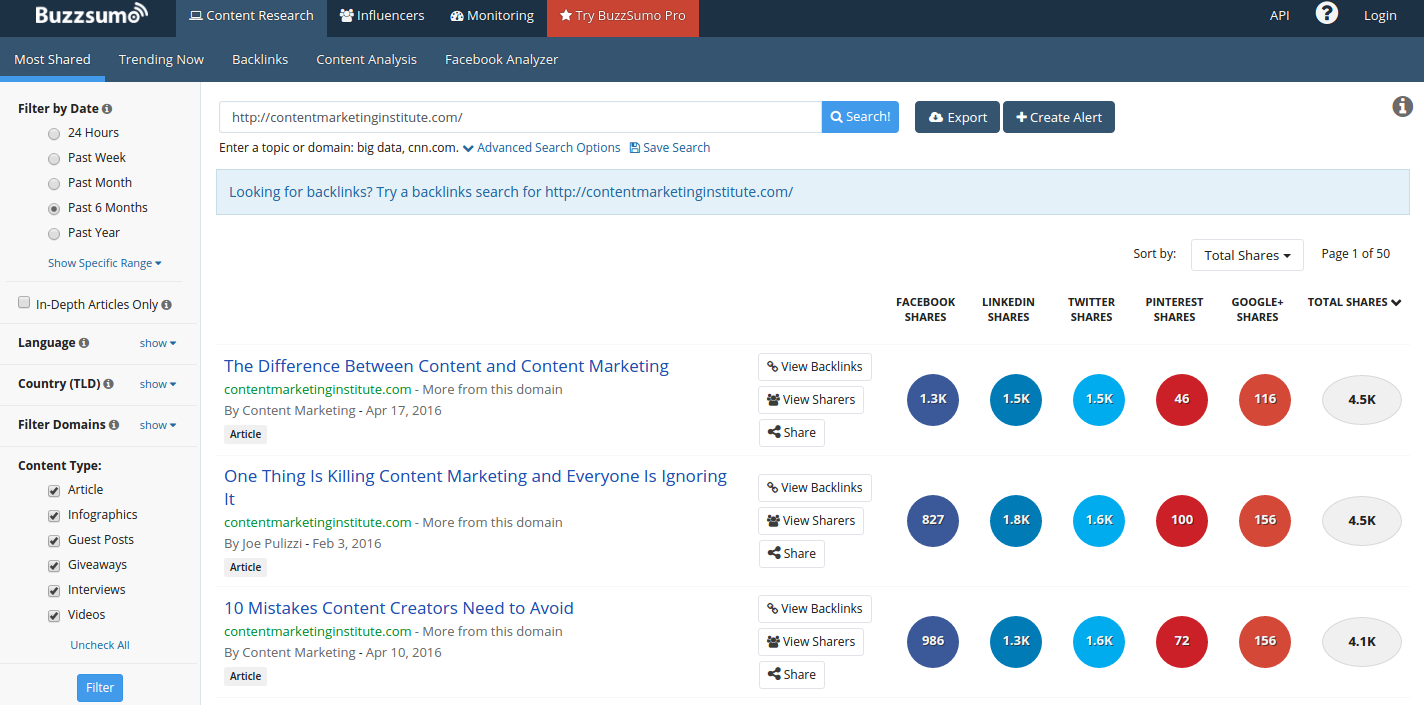Click info icon next to Filter Domains
Screen dimensions: 1424x705
[114, 425]
